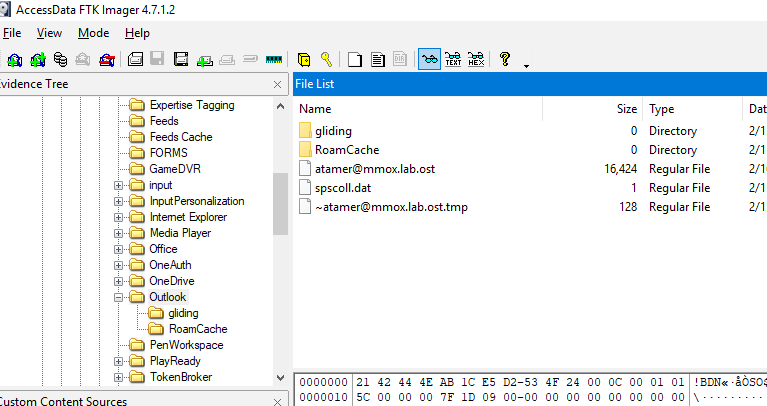Expand the Internet Explorer folder node
The width and height of the screenshot is (767, 406).
(x=118, y=217)
